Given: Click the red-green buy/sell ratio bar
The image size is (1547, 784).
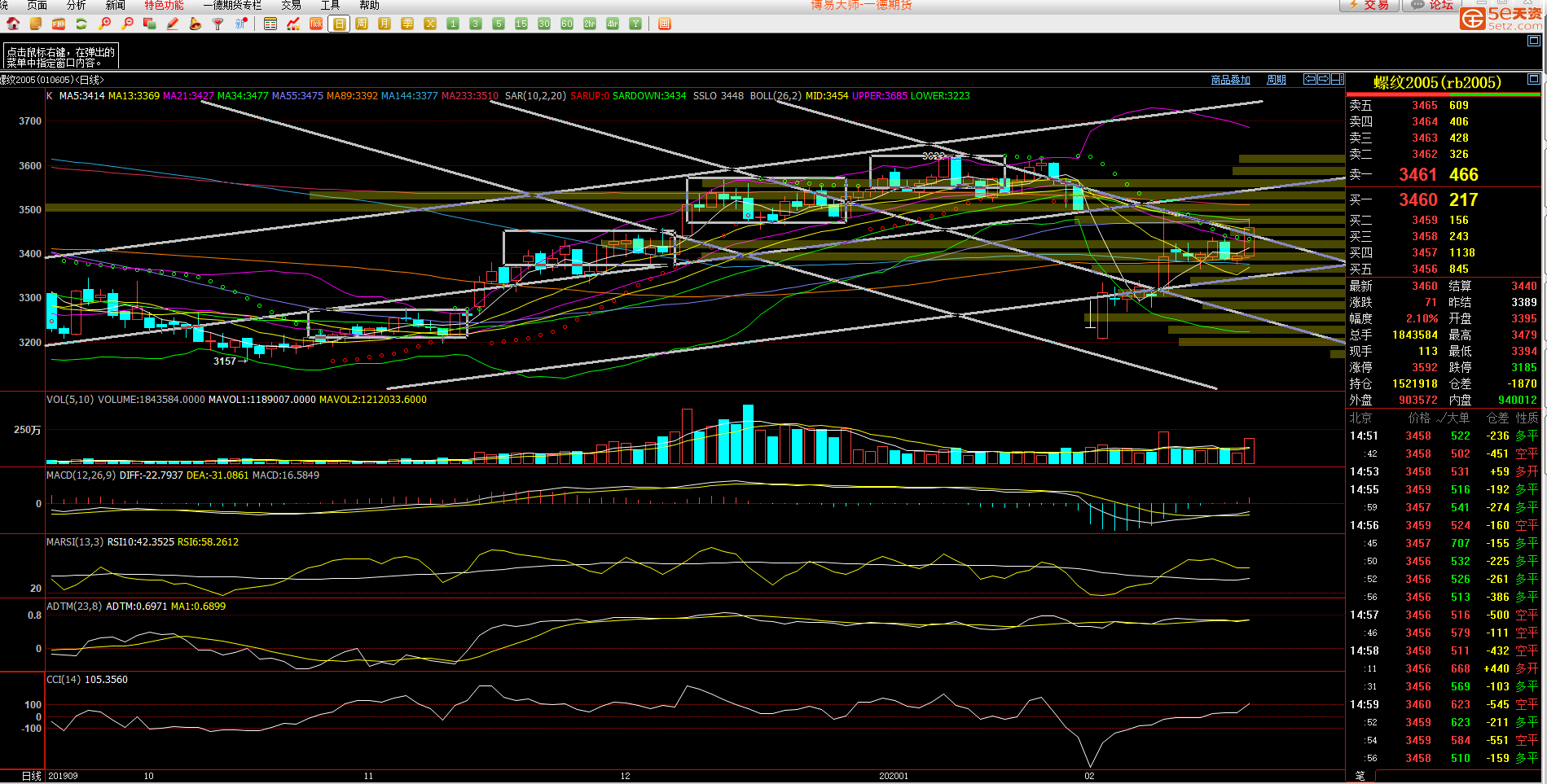Looking at the screenshot, I should (x=1443, y=94).
